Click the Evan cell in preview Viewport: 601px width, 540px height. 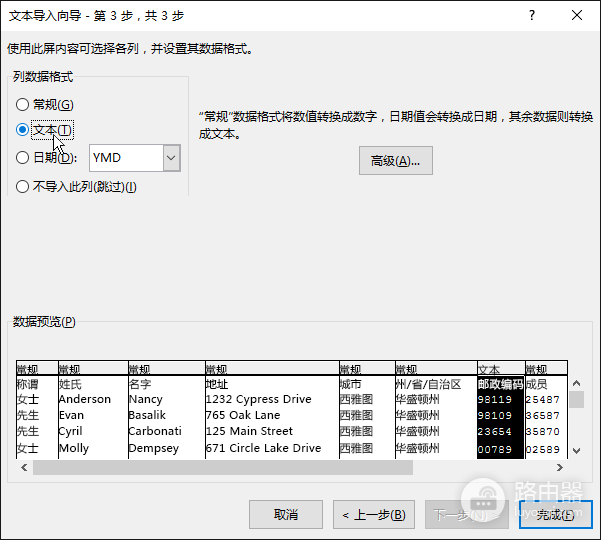(71, 415)
